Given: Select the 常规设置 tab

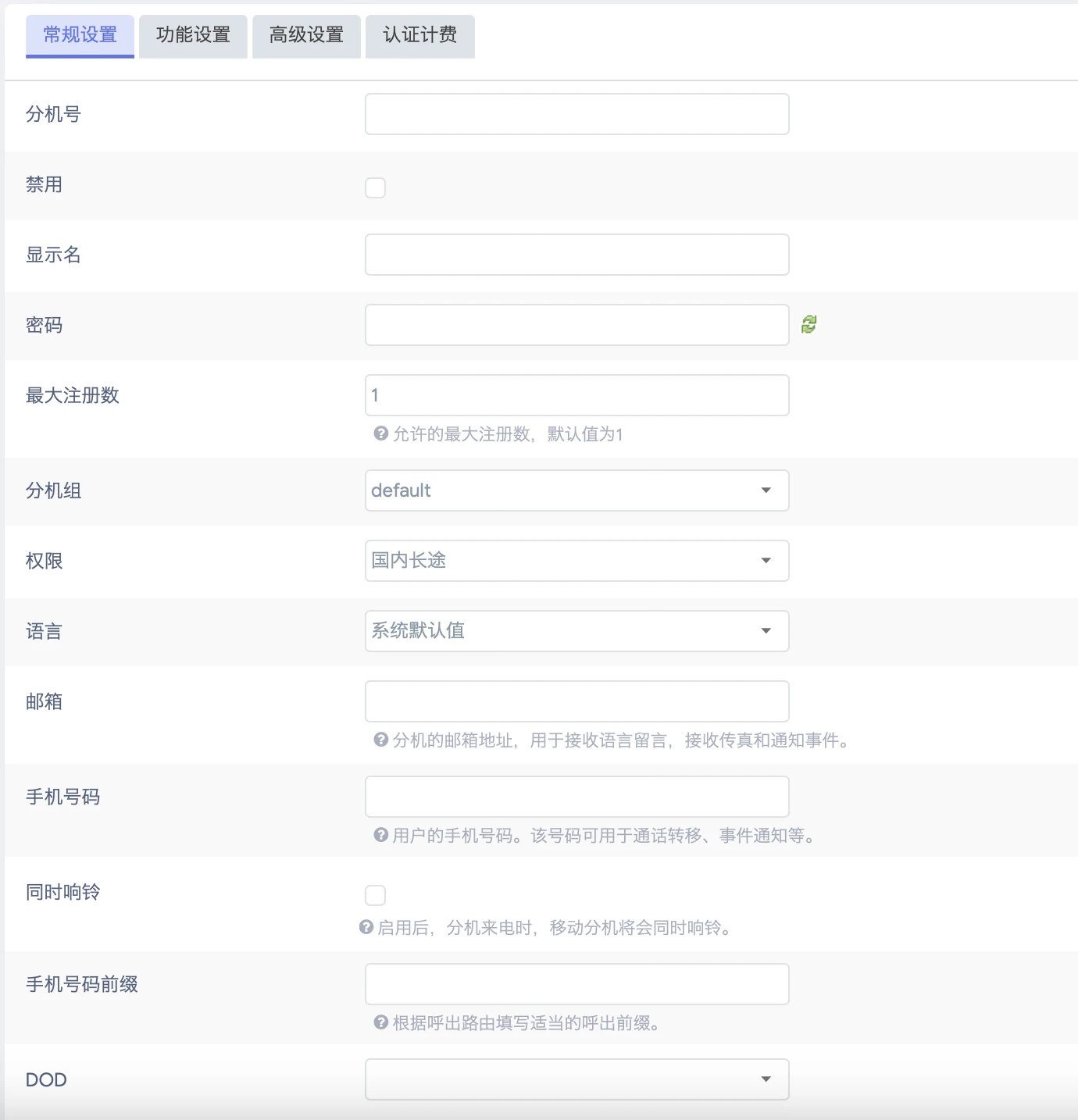Looking at the screenshot, I should coord(80,36).
